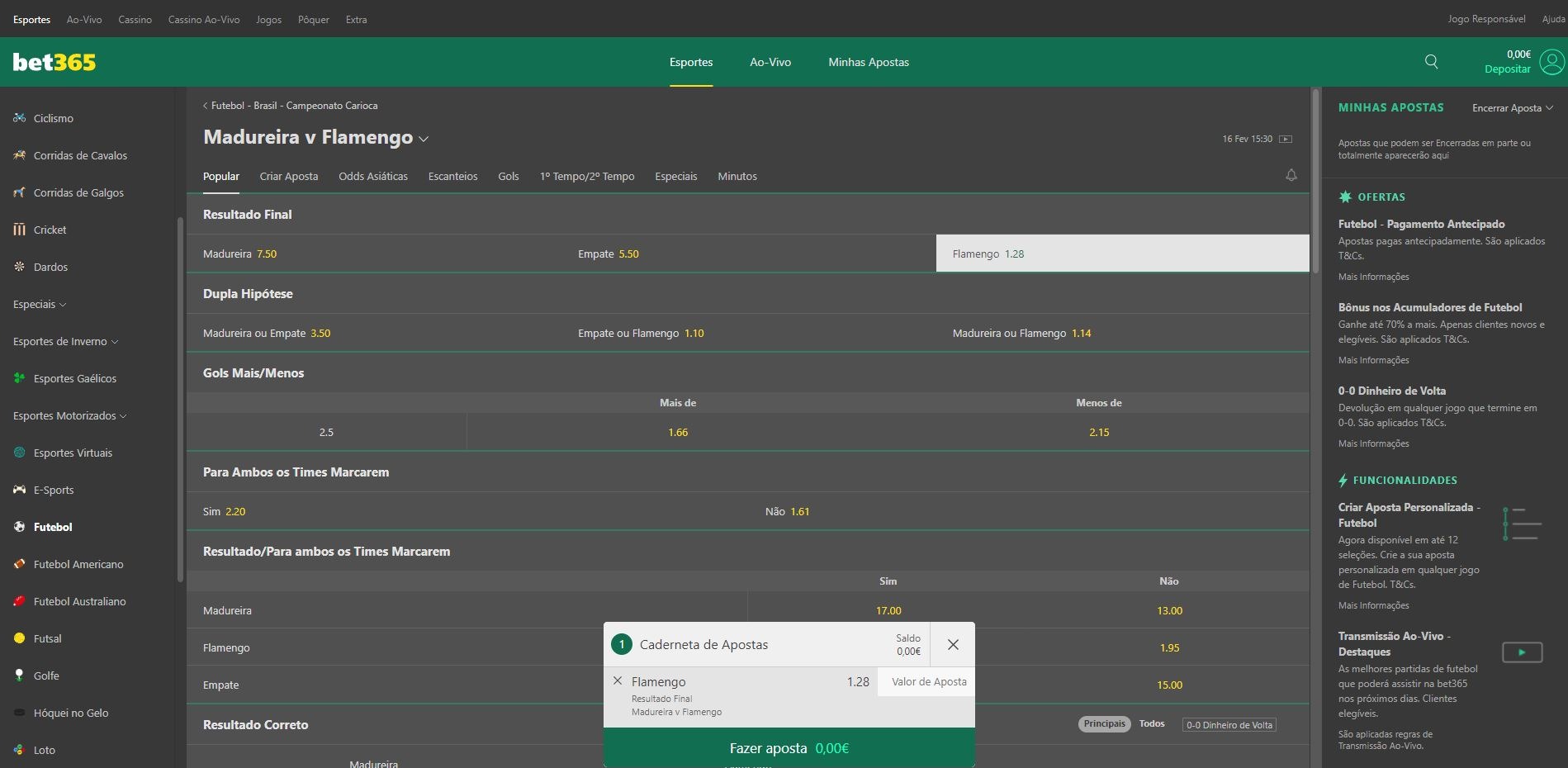
Task: Open Minhas Apostas in header
Action: tap(869, 62)
